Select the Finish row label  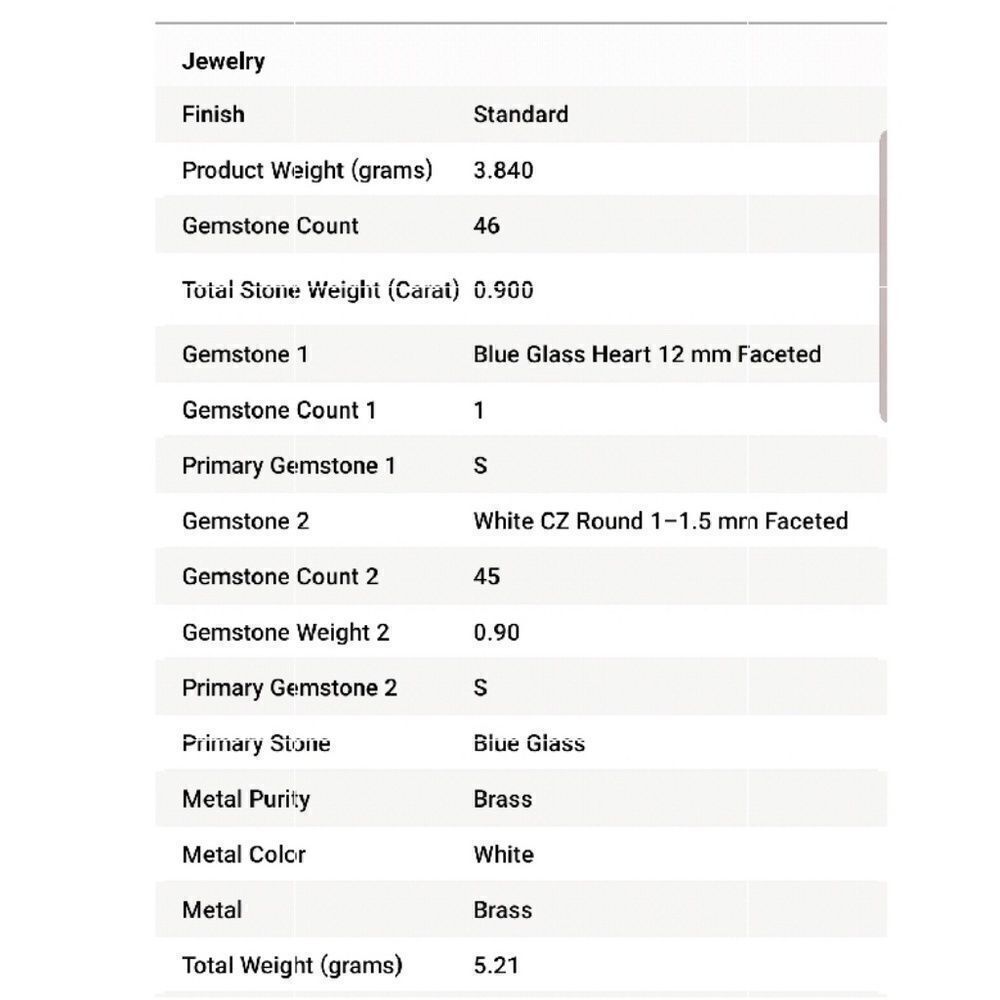click(213, 114)
